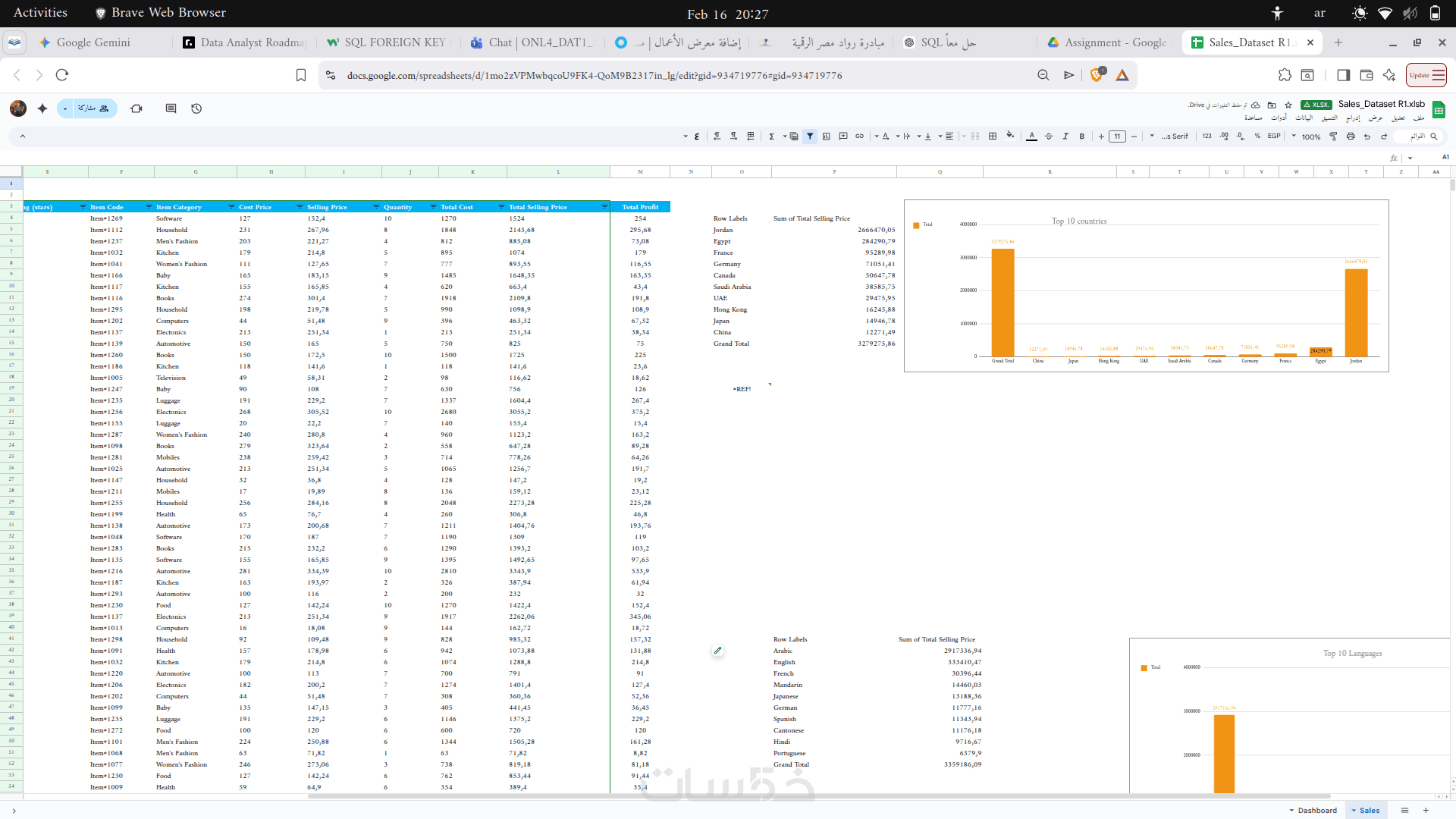Toggle the filter funnel button
The image size is (1456, 819).
tap(810, 136)
